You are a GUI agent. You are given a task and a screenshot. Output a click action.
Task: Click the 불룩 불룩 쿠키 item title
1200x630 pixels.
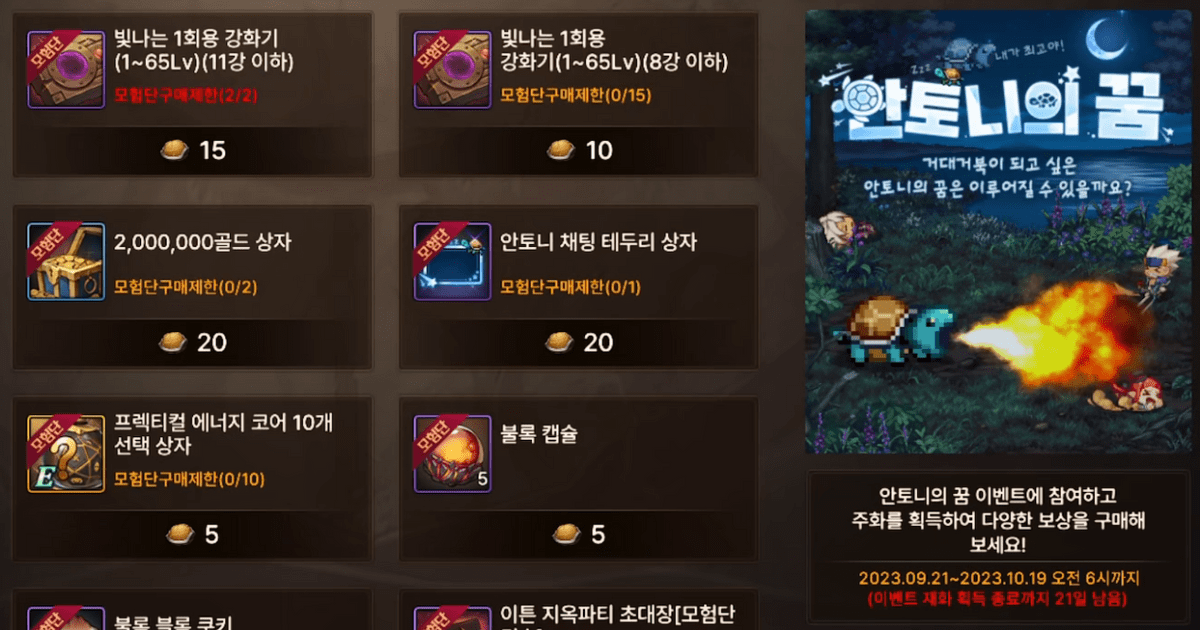pos(173,622)
